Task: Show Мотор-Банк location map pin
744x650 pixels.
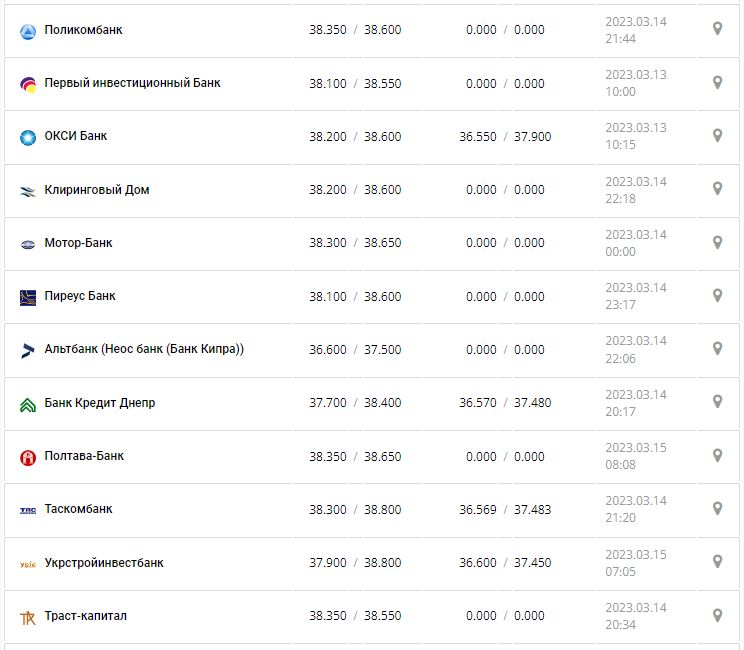Action: pos(717,242)
